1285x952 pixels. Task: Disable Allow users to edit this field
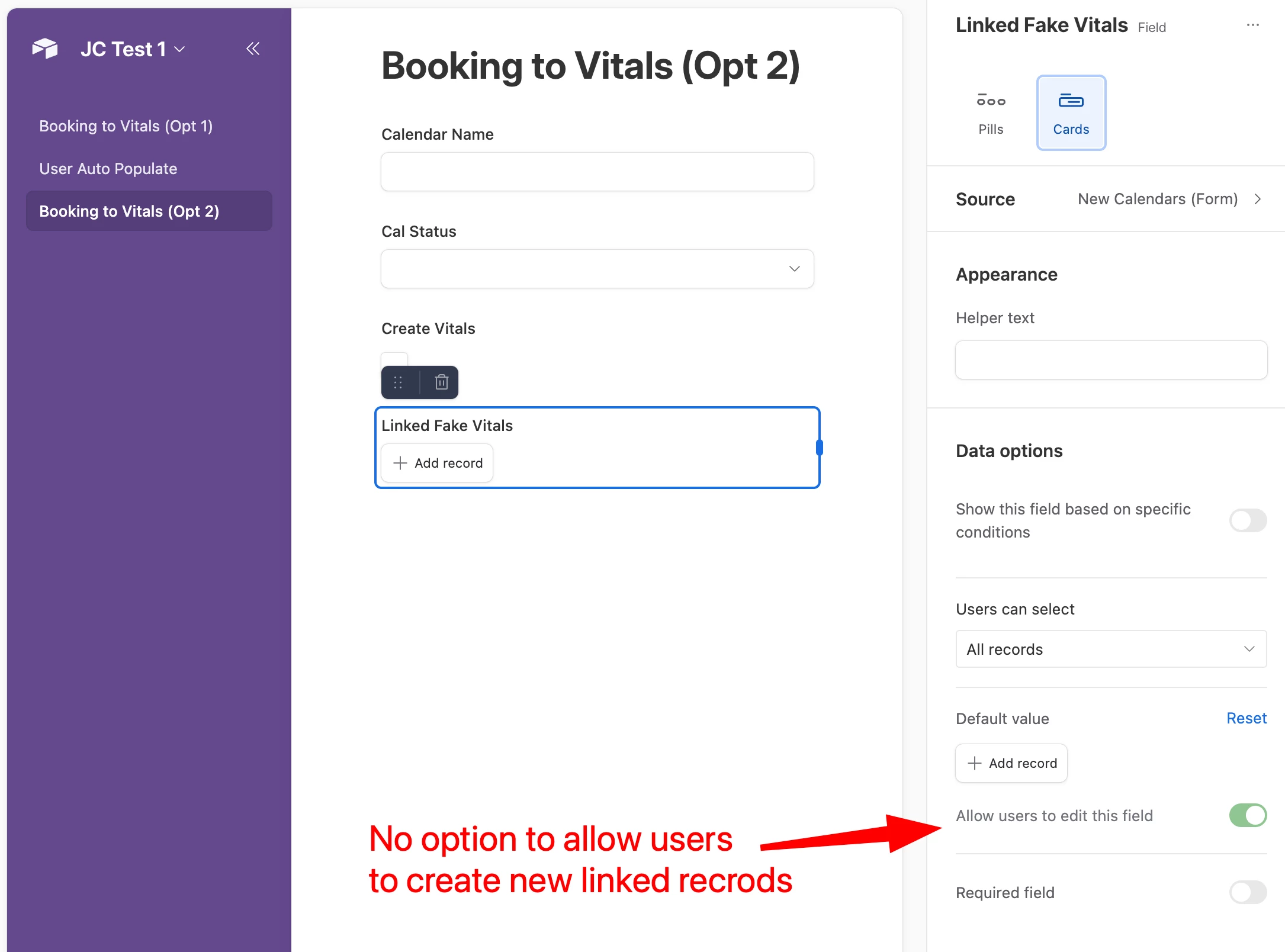1247,815
